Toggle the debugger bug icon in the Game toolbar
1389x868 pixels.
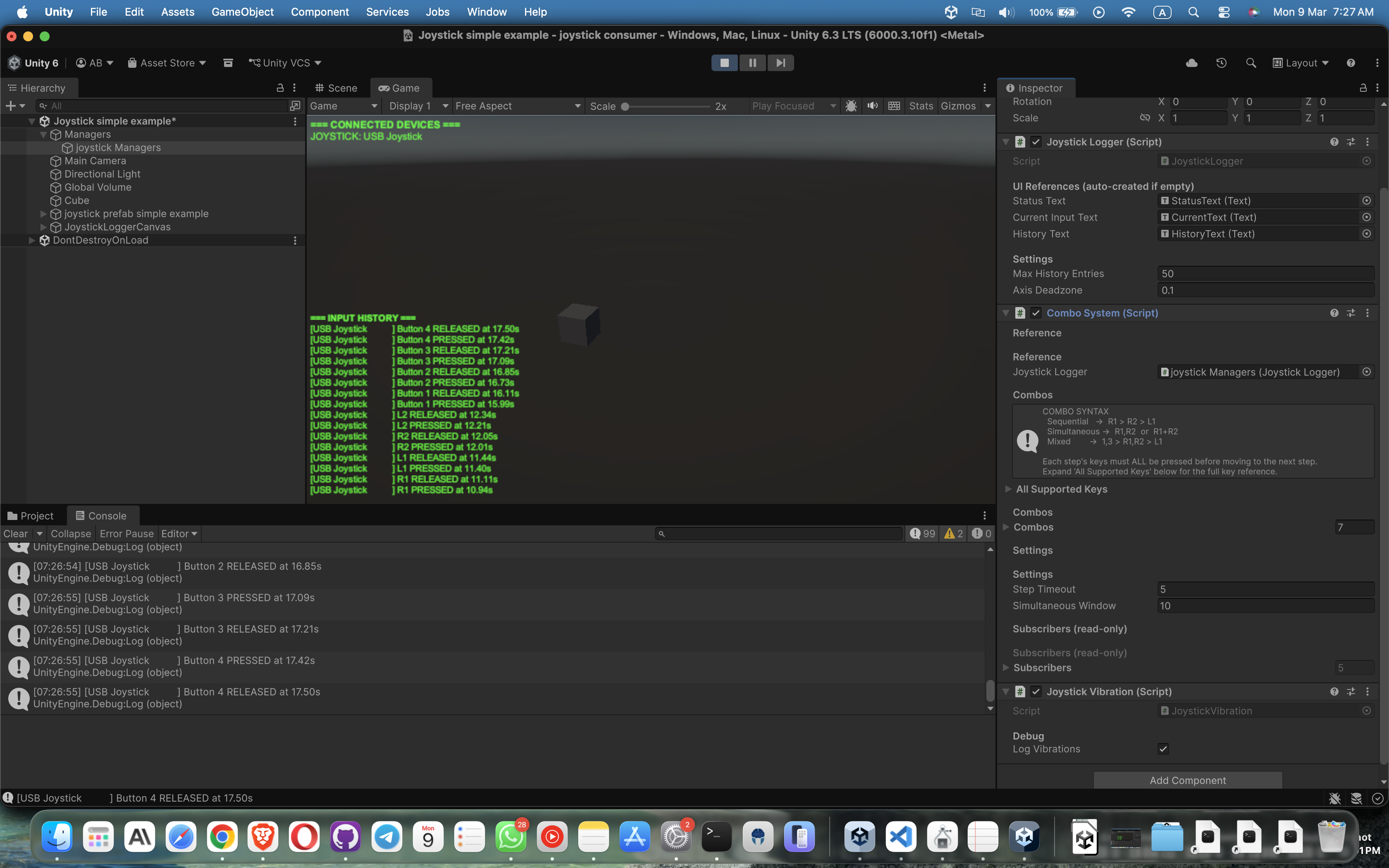pyautogui.click(x=851, y=106)
